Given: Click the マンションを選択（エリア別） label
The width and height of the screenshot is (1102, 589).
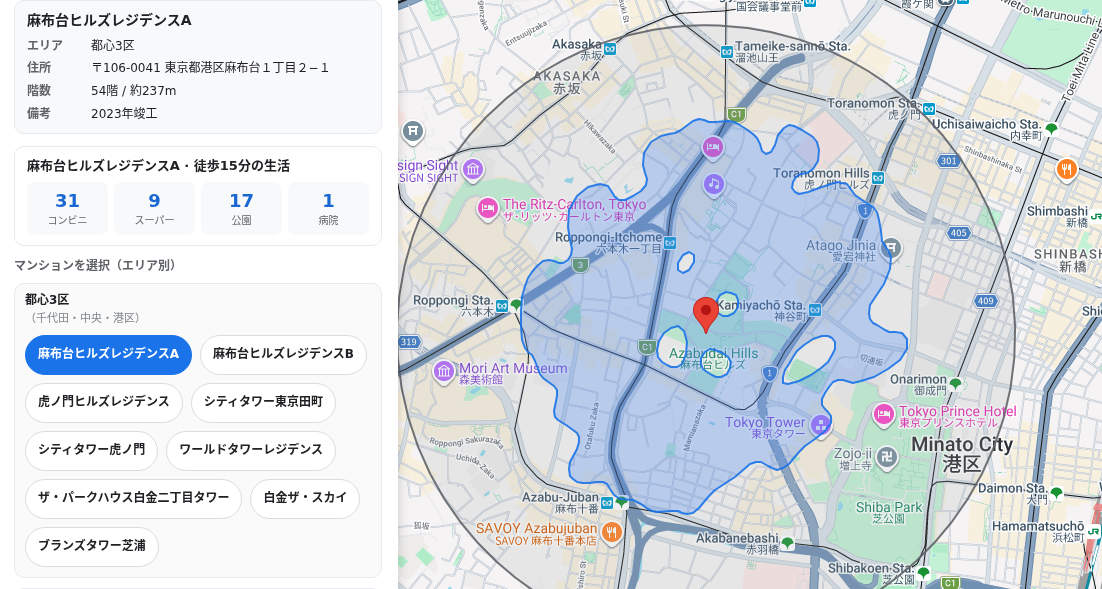Looking at the screenshot, I should [x=96, y=266].
